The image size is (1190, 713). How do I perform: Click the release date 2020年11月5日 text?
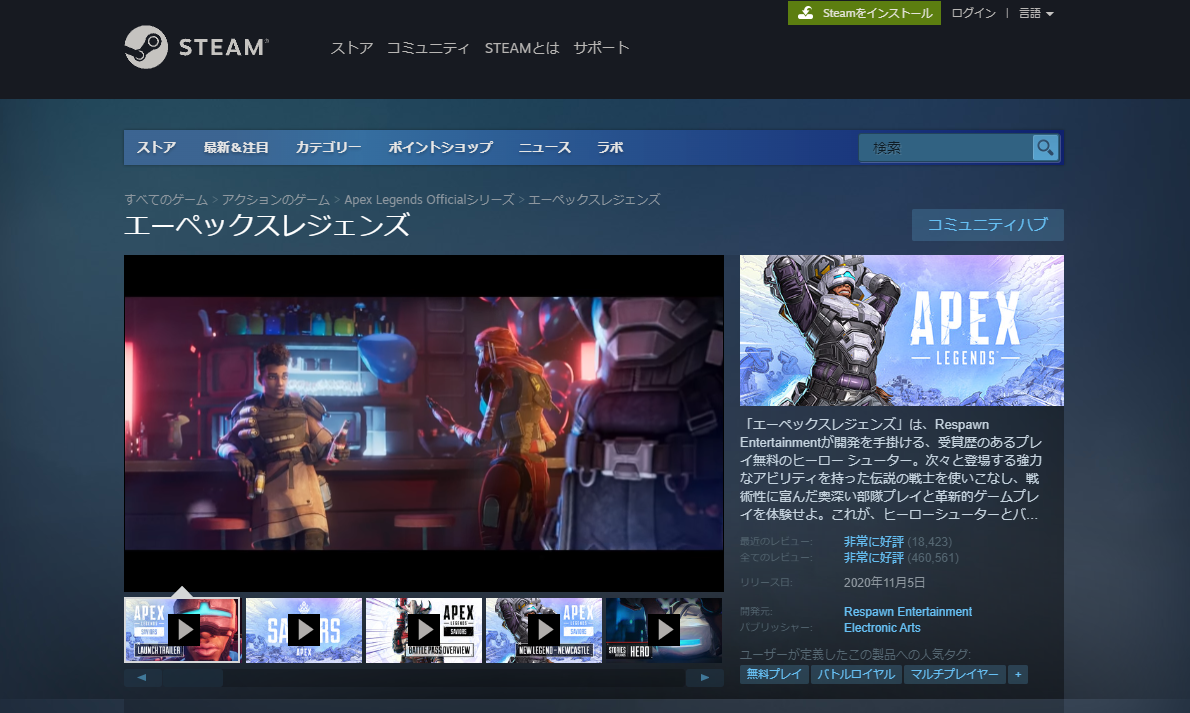tap(884, 582)
